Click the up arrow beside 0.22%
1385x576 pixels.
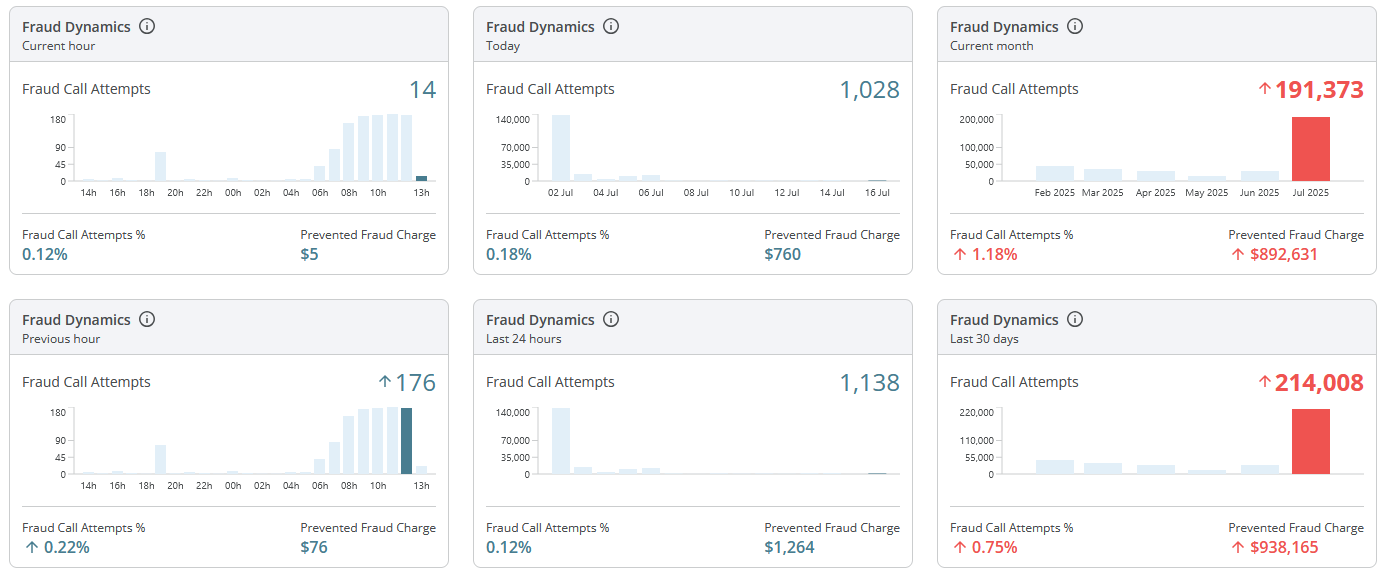[x=30, y=547]
